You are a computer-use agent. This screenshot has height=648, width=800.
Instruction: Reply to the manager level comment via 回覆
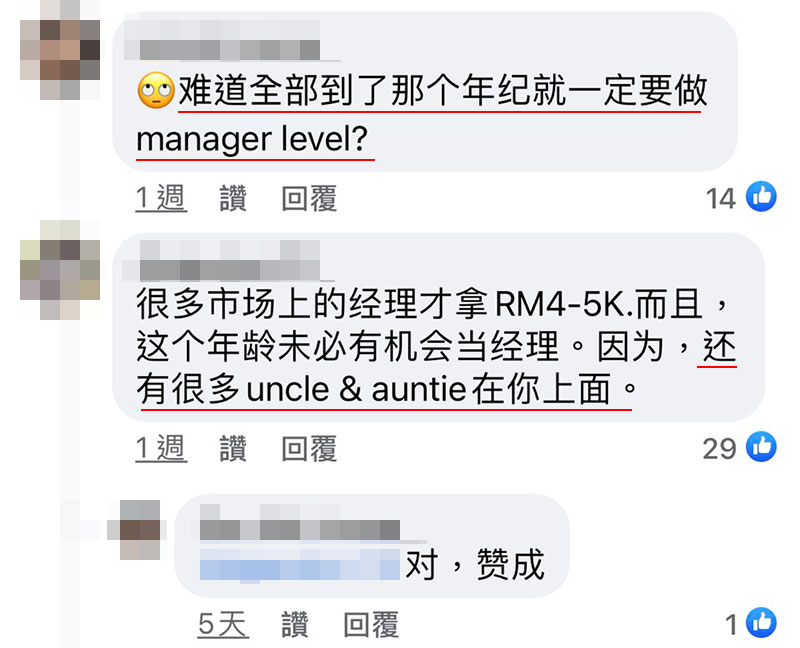tap(309, 198)
